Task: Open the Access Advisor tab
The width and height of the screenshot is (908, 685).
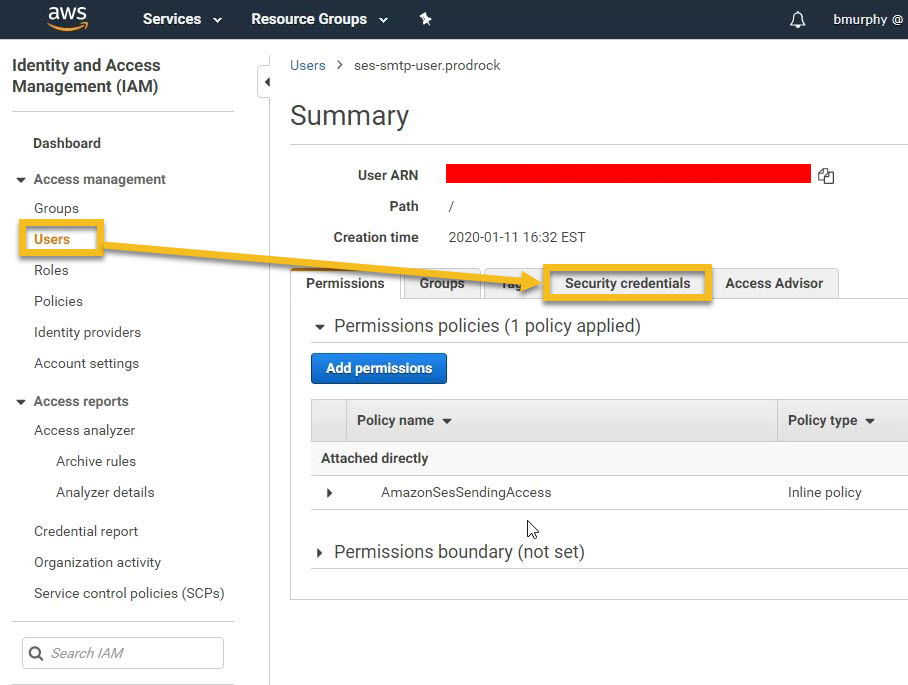Action: 774,283
